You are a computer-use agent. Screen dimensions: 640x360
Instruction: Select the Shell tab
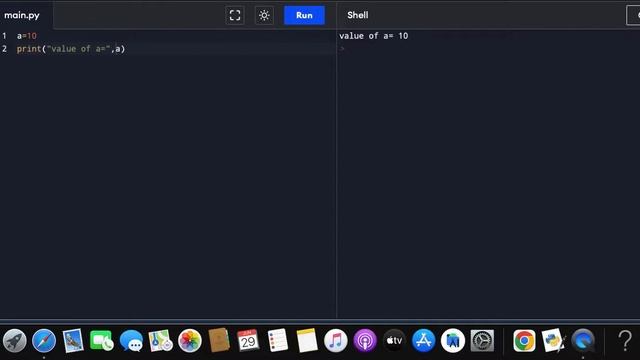point(358,15)
